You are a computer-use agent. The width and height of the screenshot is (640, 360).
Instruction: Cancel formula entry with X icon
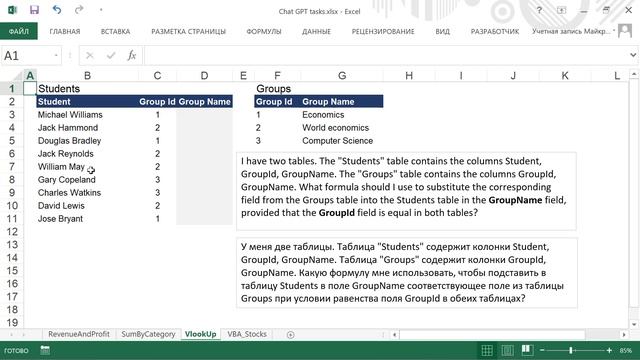(x=90, y=56)
